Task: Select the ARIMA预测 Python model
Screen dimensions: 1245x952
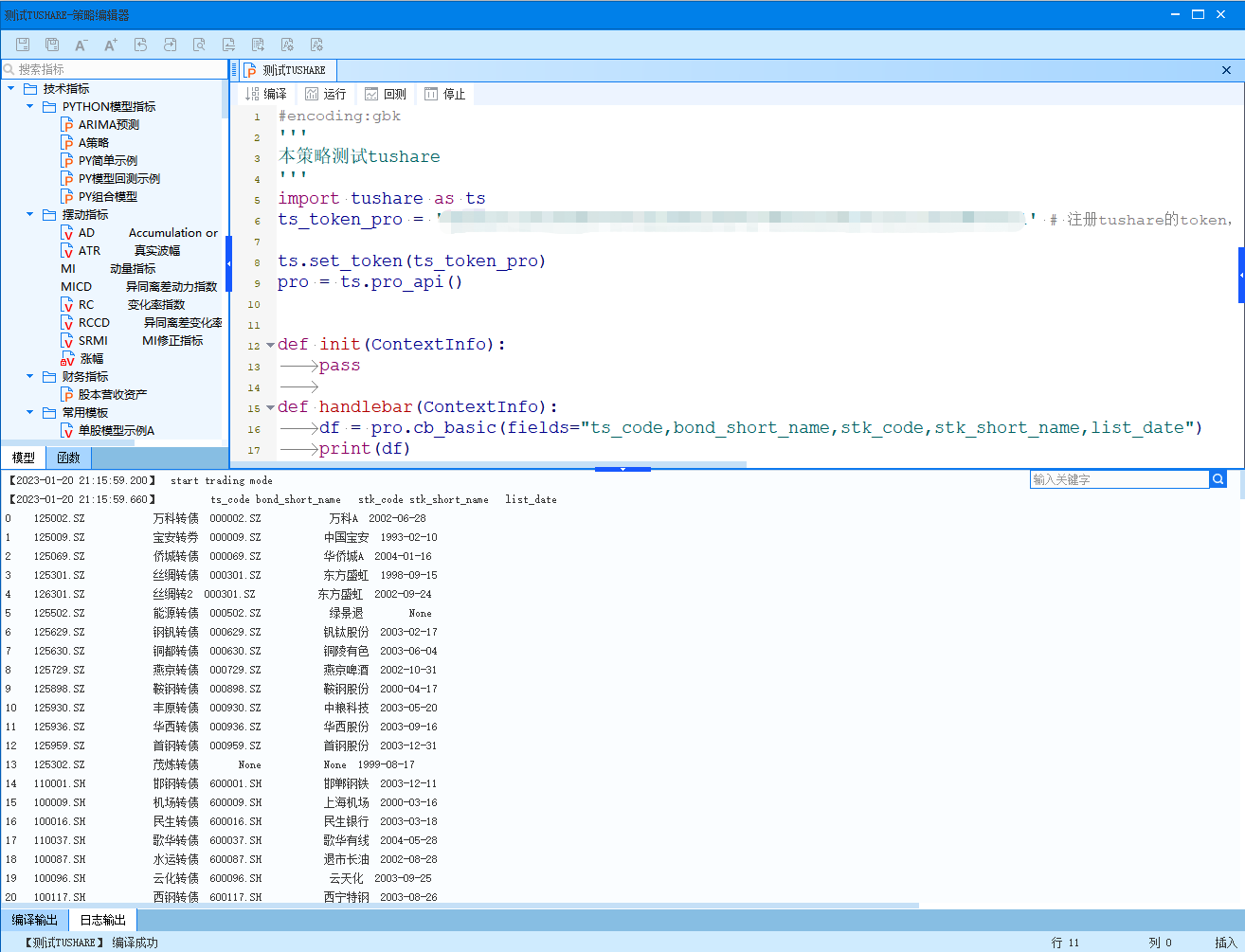Action: [99, 124]
